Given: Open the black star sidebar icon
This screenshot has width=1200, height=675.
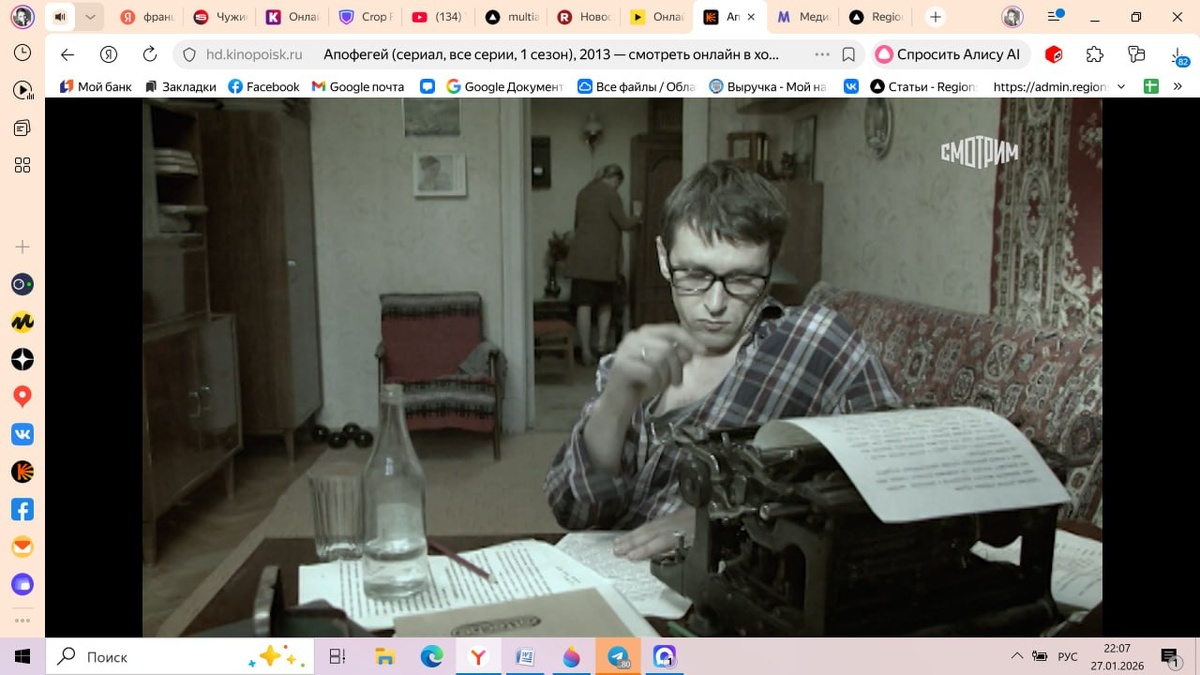Looking at the screenshot, I should [x=22, y=359].
